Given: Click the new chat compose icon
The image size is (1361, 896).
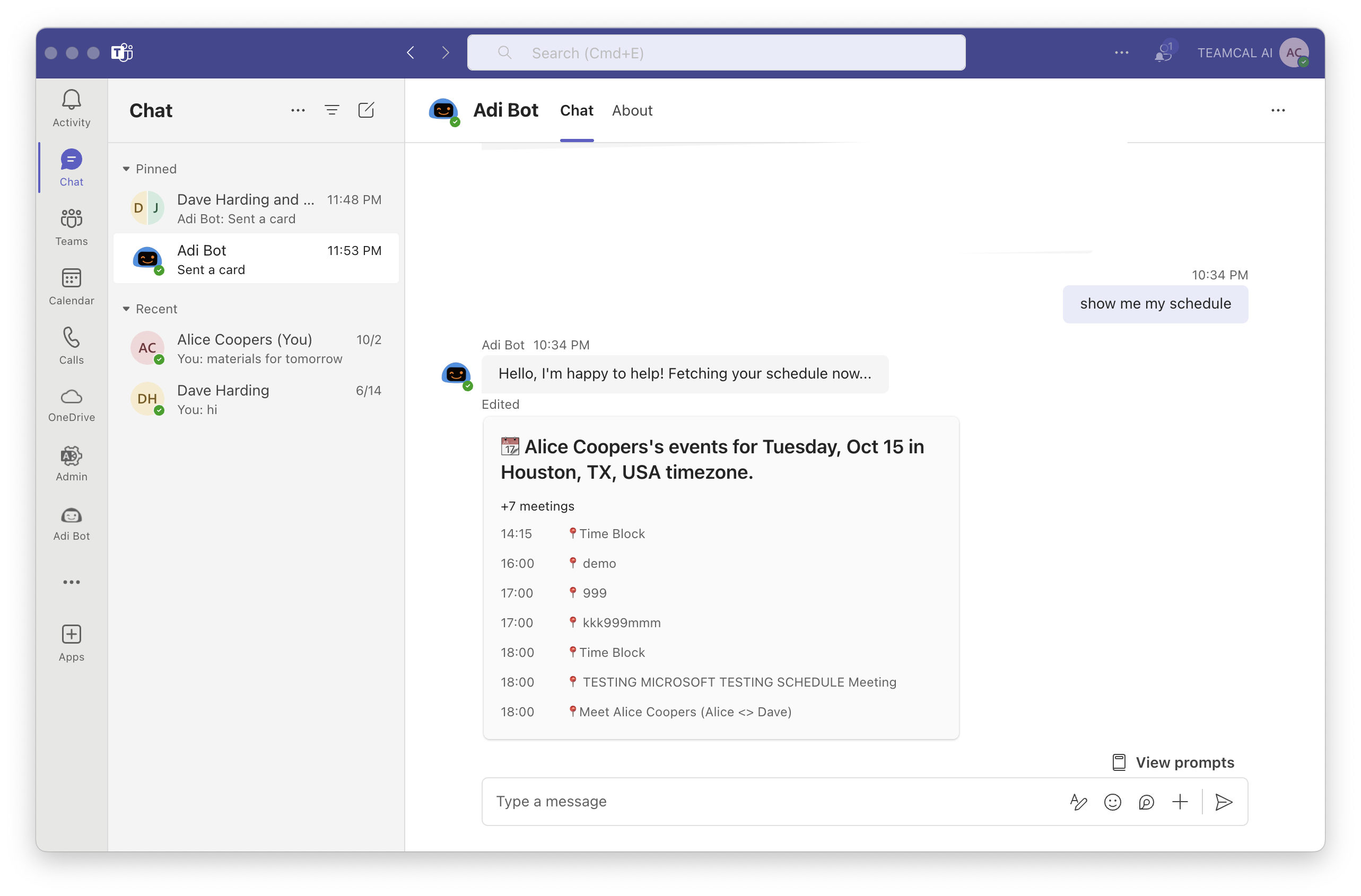Looking at the screenshot, I should [x=366, y=110].
